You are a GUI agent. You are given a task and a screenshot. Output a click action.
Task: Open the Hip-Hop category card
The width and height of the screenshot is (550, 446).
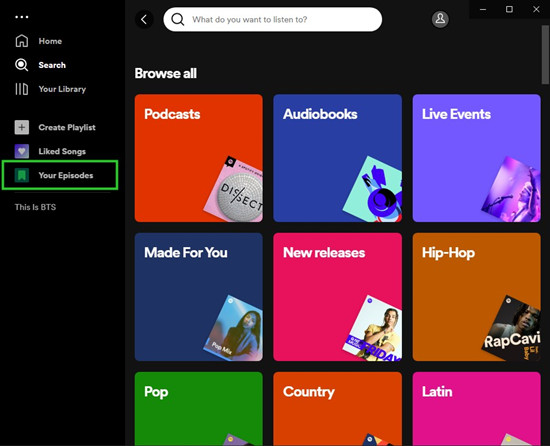tap(476, 297)
